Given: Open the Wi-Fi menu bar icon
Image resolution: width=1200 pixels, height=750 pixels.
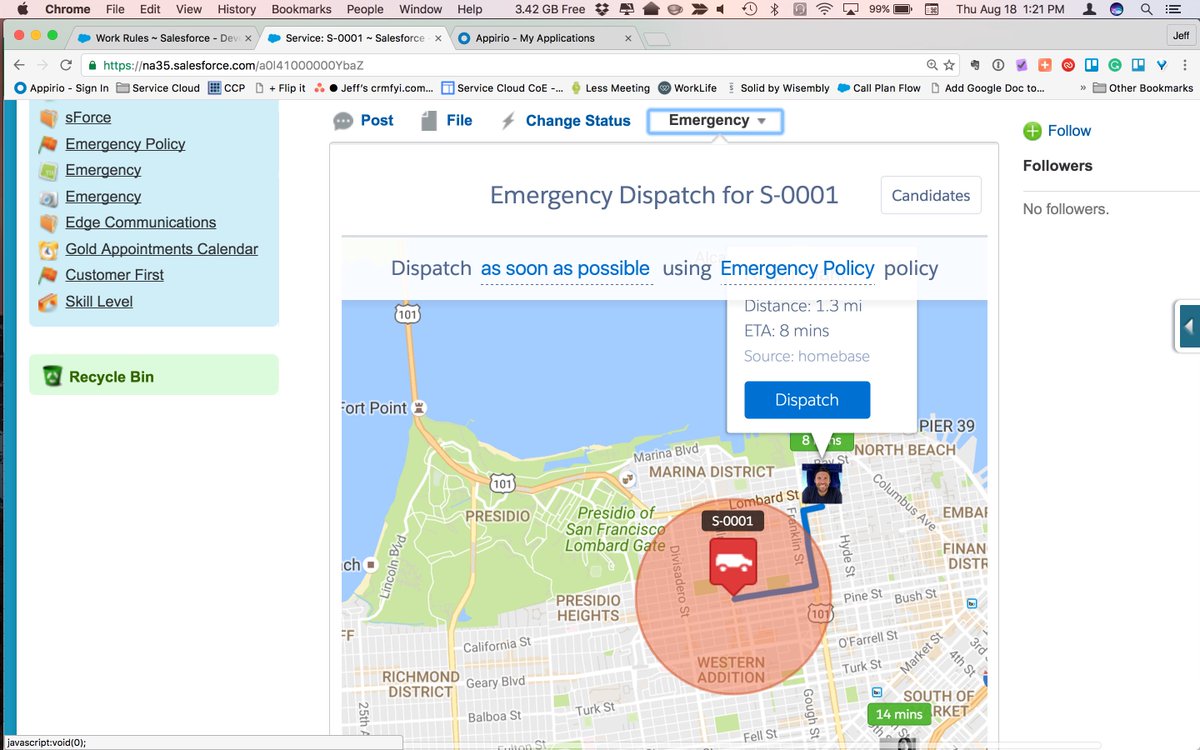Looking at the screenshot, I should (x=825, y=9).
